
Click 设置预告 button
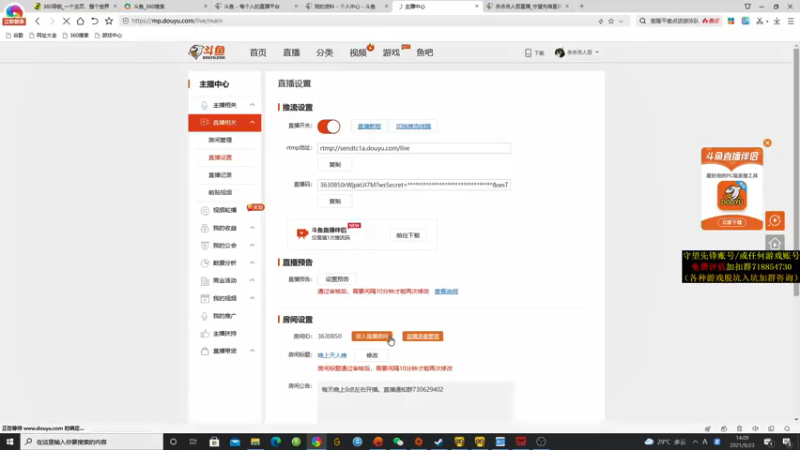click(x=337, y=279)
